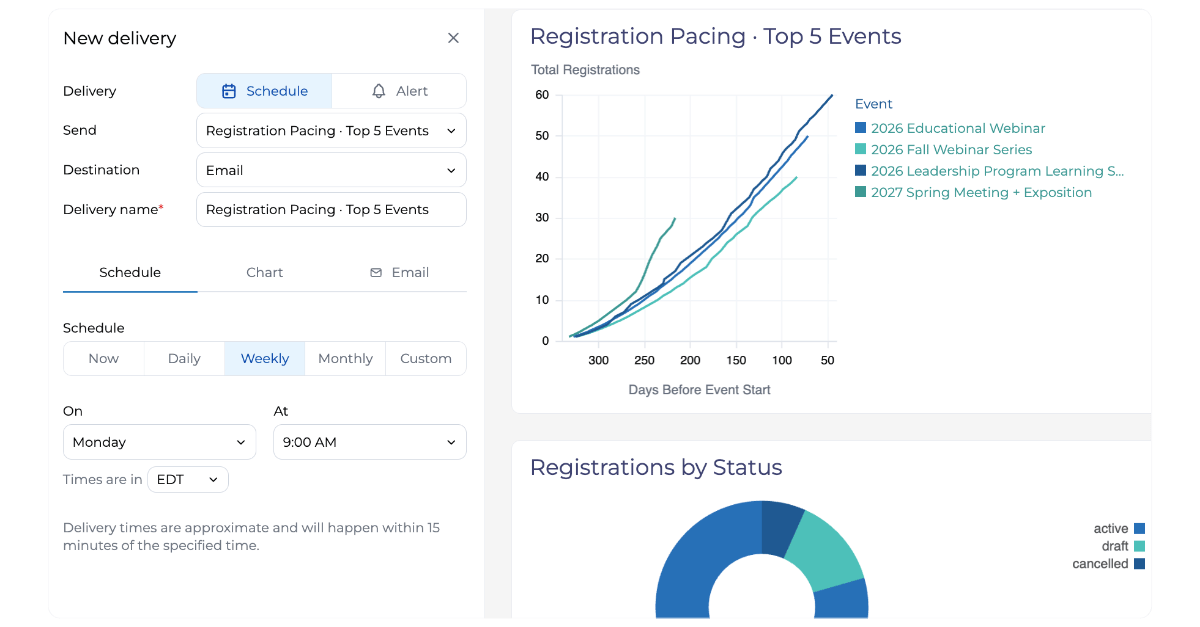Click the Registrations by Status title

(x=656, y=468)
